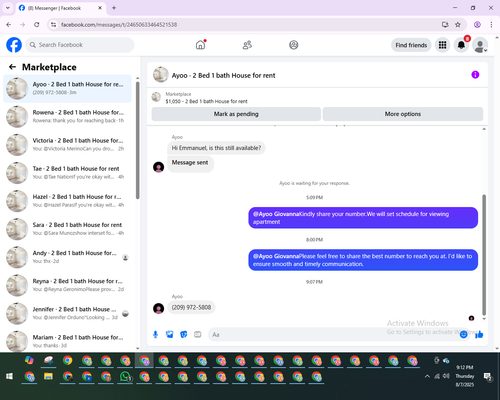The image size is (500, 400).
Task: Open Ayoo conversation in the list
Action: [68, 88]
